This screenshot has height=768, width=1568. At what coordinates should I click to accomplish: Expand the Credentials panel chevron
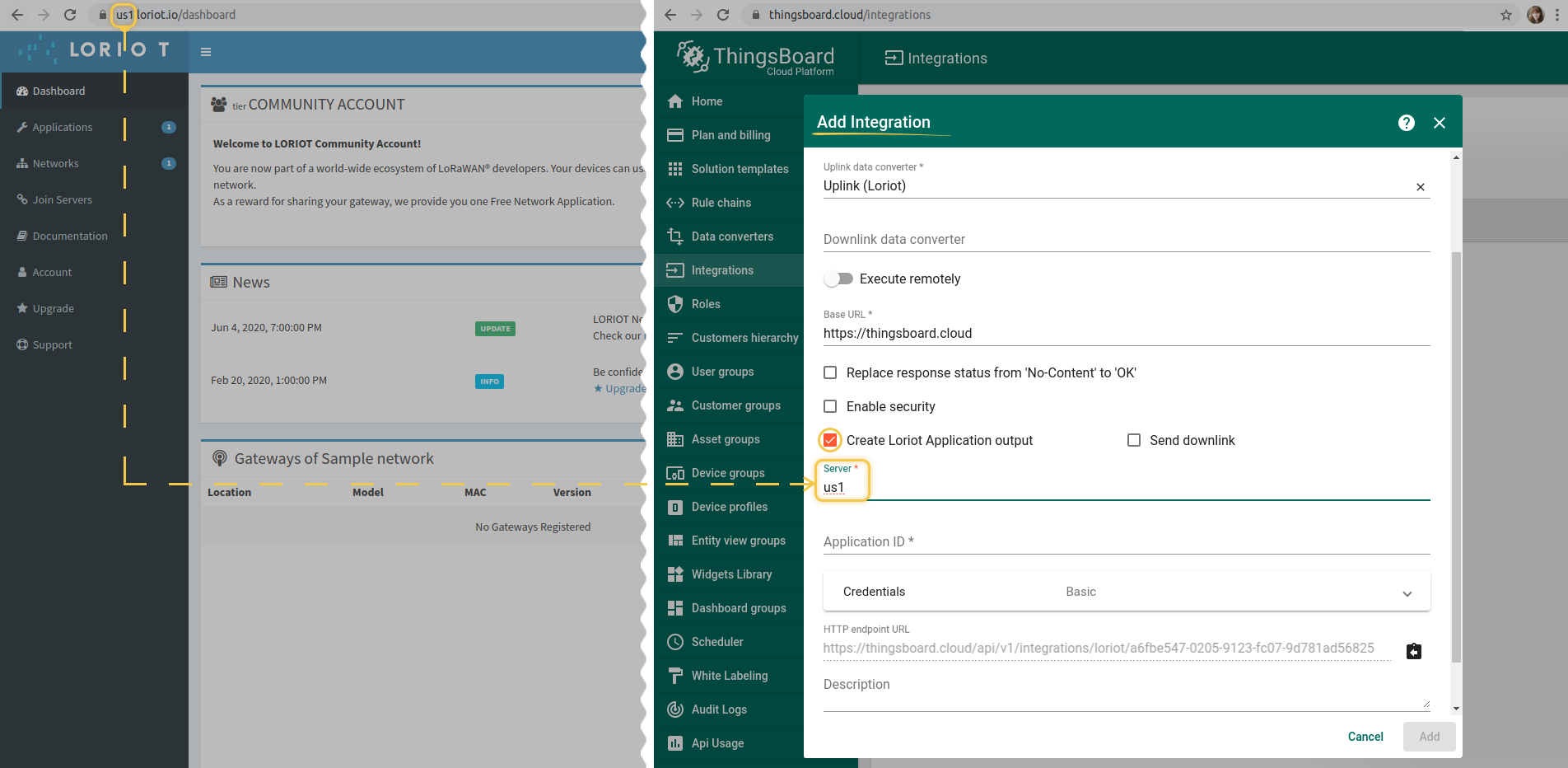tap(1407, 593)
